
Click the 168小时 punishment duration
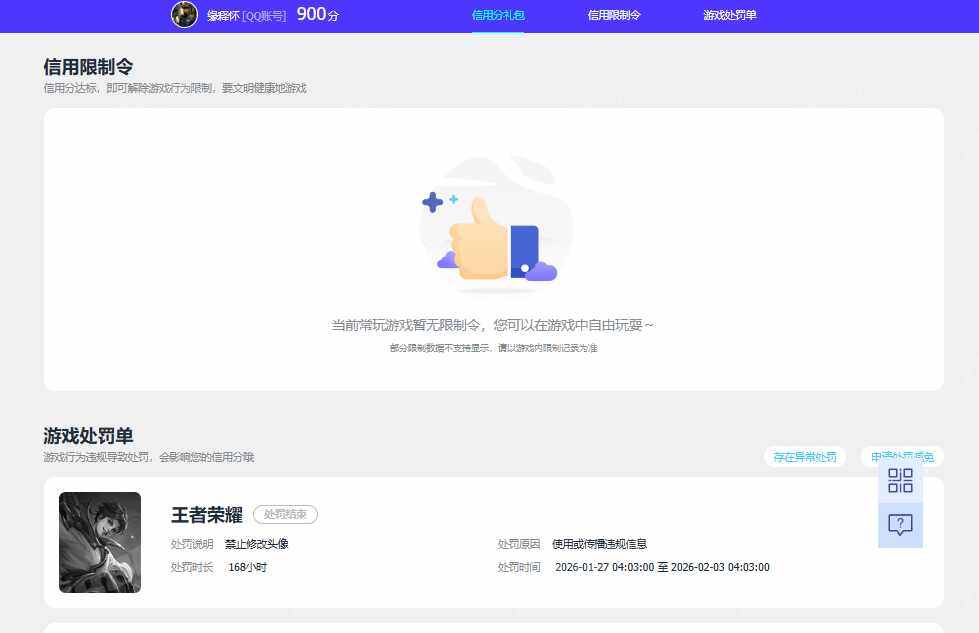pos(247,567)
